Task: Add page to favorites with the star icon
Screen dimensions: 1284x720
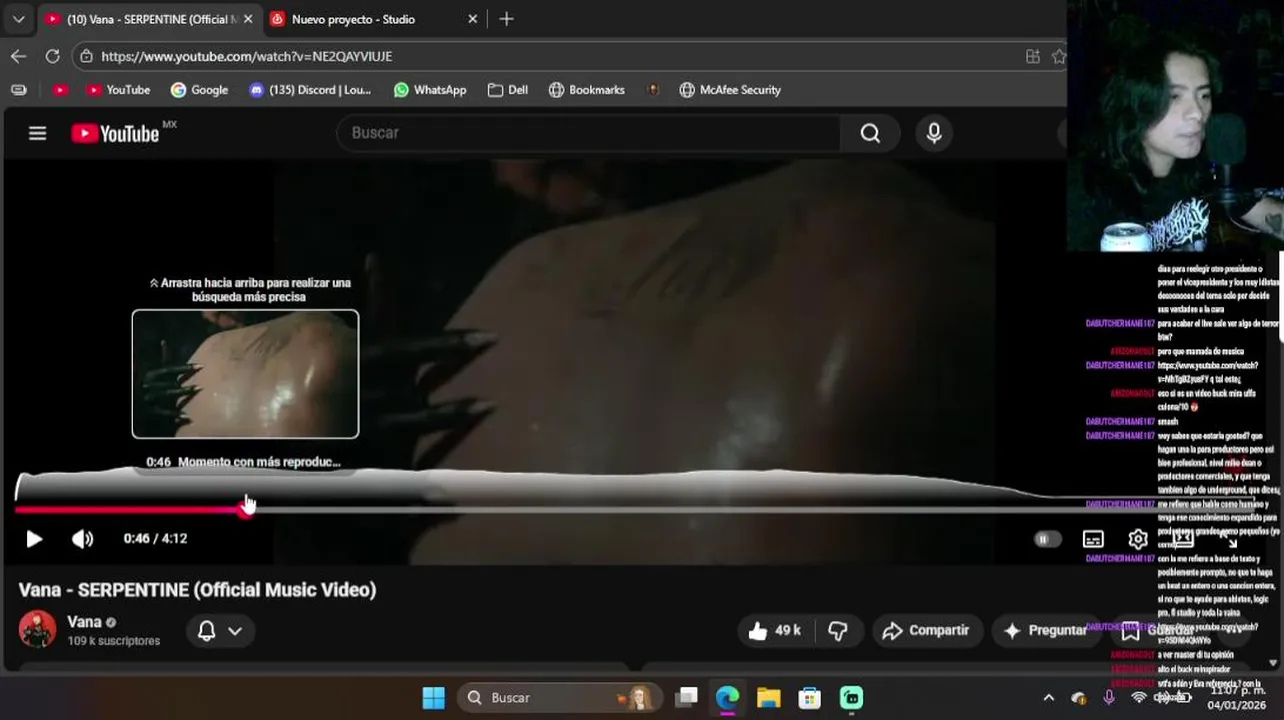Action: click(x=1059, y=56)
